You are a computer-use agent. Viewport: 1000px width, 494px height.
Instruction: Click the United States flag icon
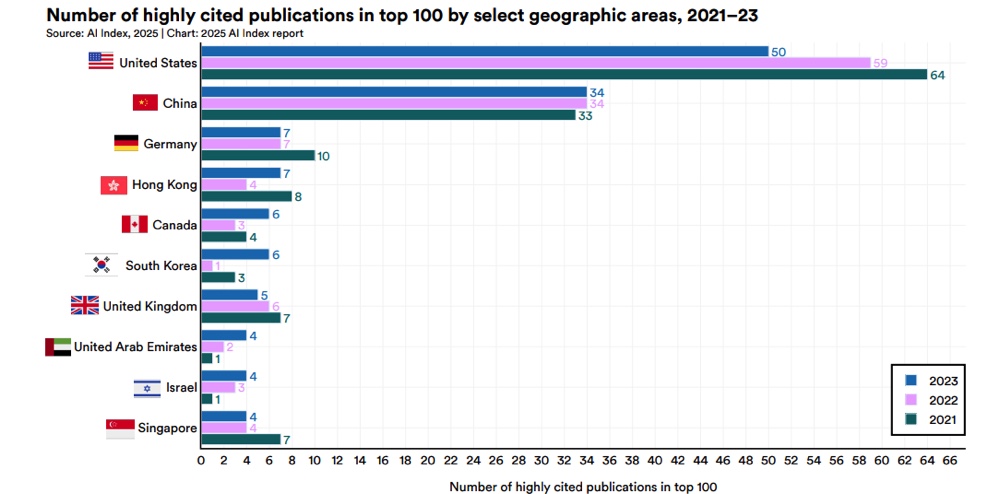tap(101, 62)
